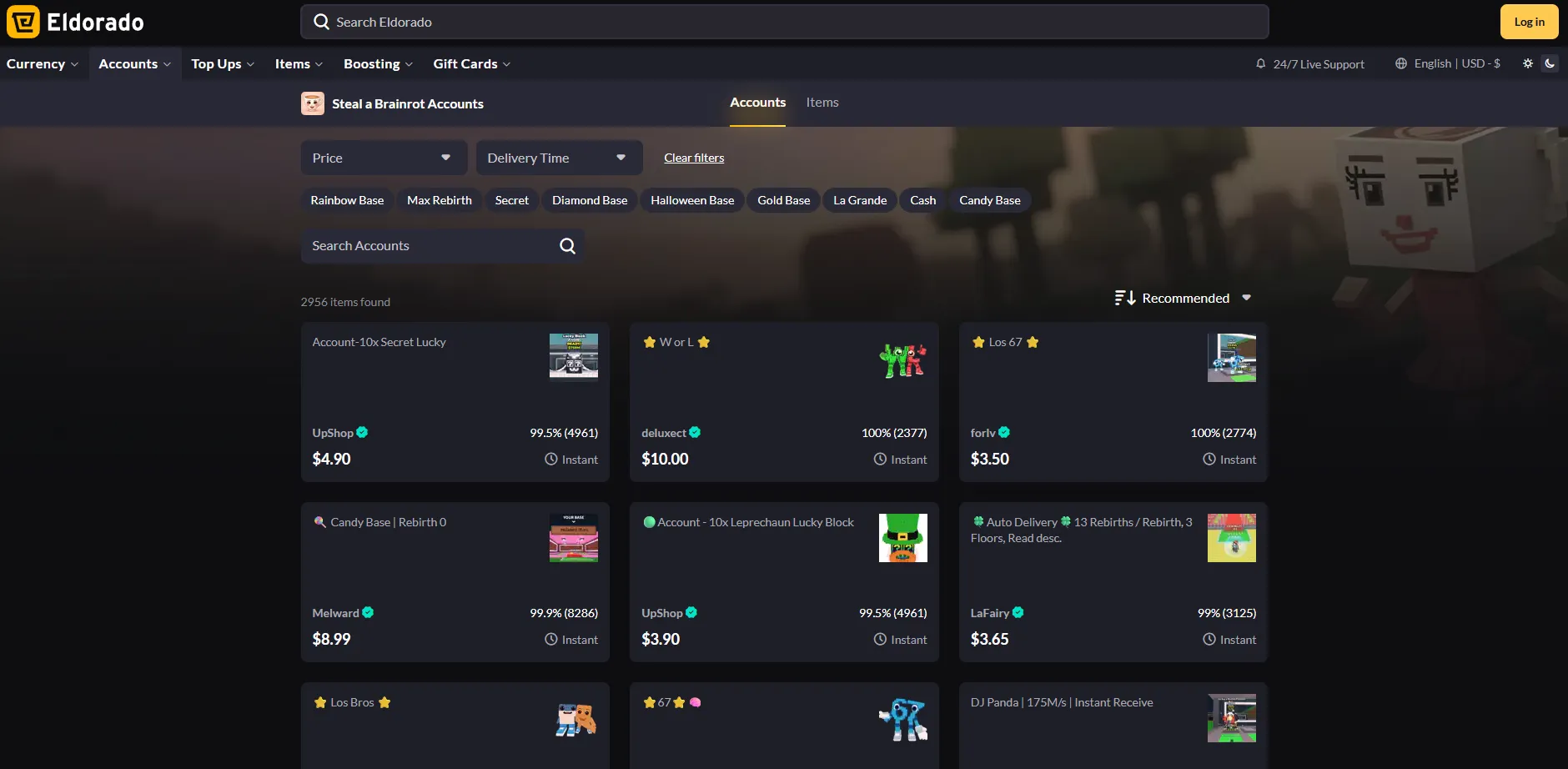Open the Recommended sort dropdown
Image resolution: width=1568 pixels, height=769 pixels.
click(x=1184, y=299)
